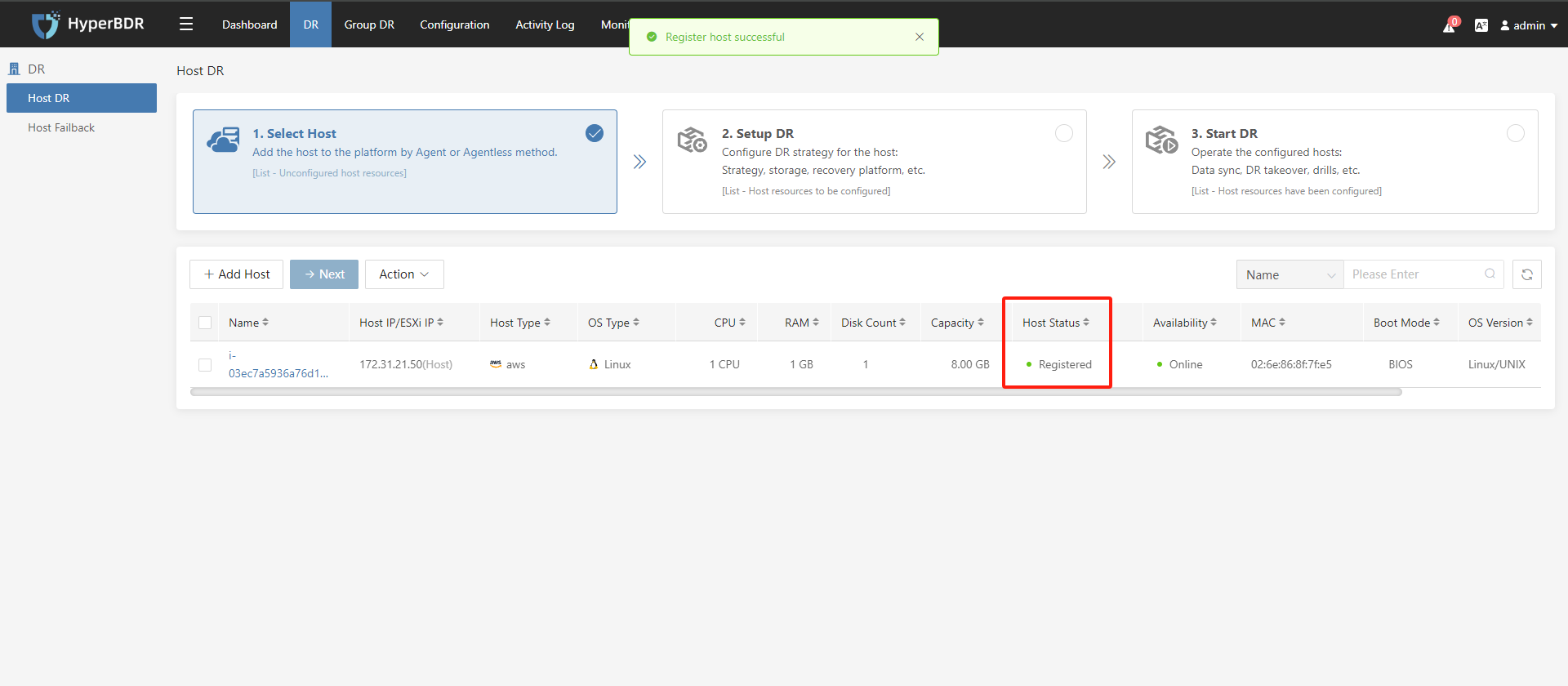Open the Group DR tab
Screen dimensions: 1568x686
coord(369,24)
